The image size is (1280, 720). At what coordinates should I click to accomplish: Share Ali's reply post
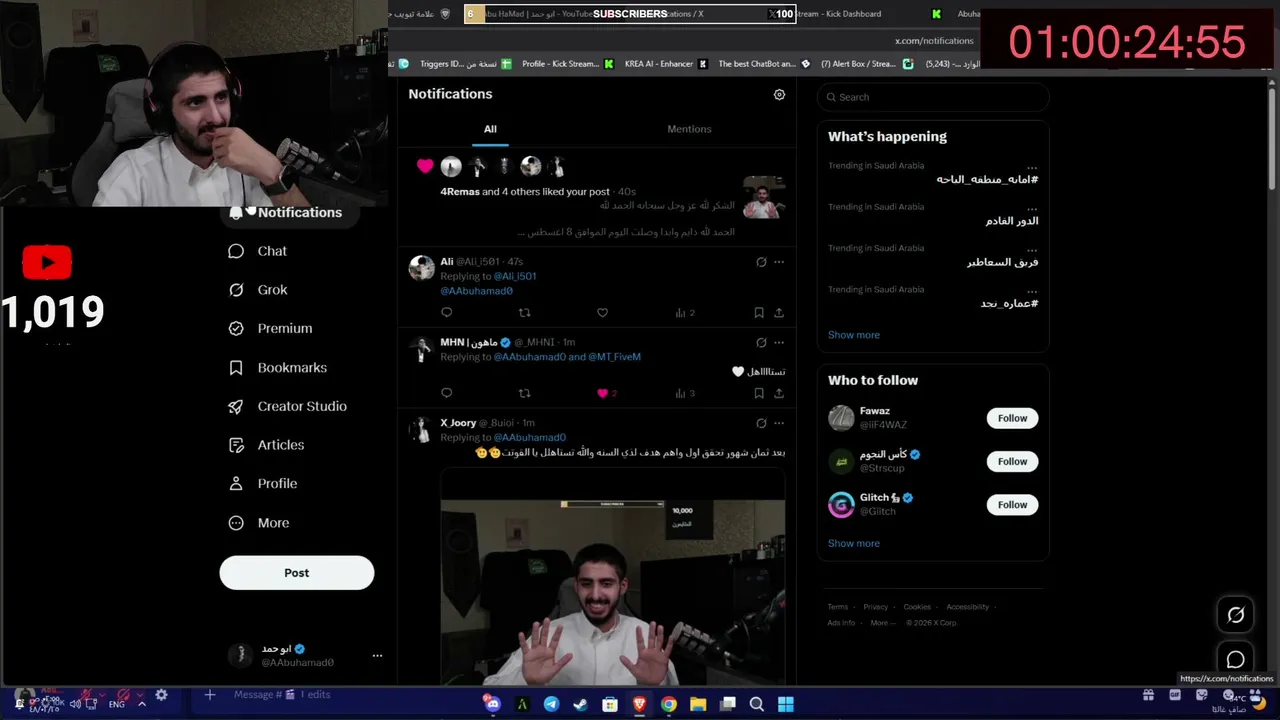(x=779, y=313)
